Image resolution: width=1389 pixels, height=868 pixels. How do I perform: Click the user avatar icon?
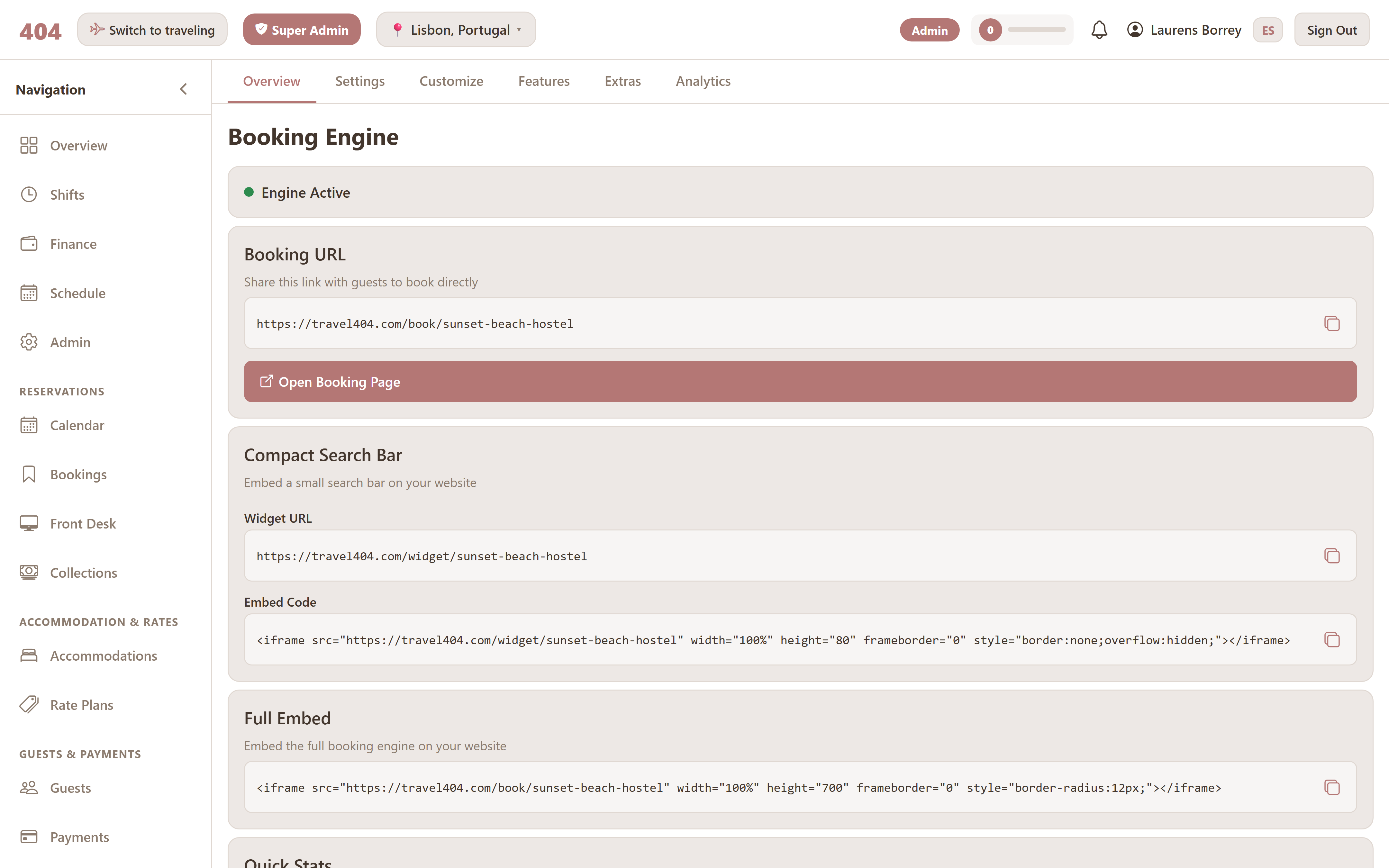coord(1135,30)
